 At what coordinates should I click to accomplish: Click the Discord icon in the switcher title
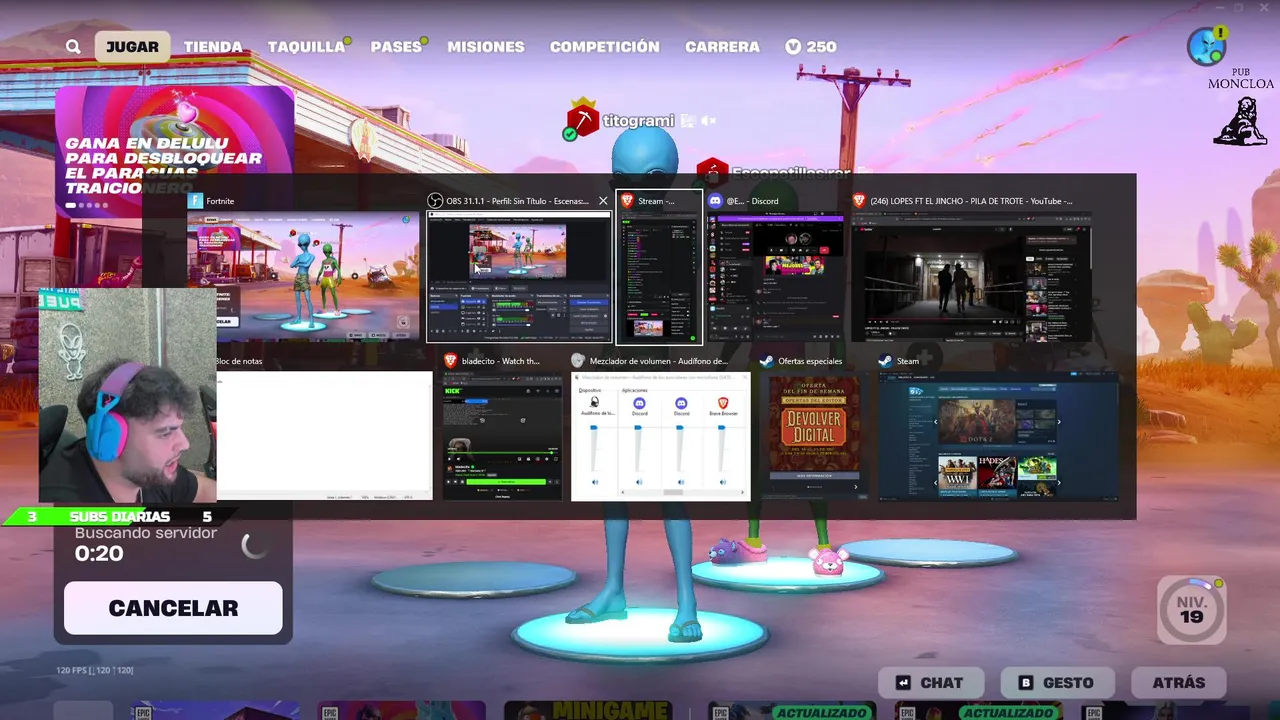(715, 201)
